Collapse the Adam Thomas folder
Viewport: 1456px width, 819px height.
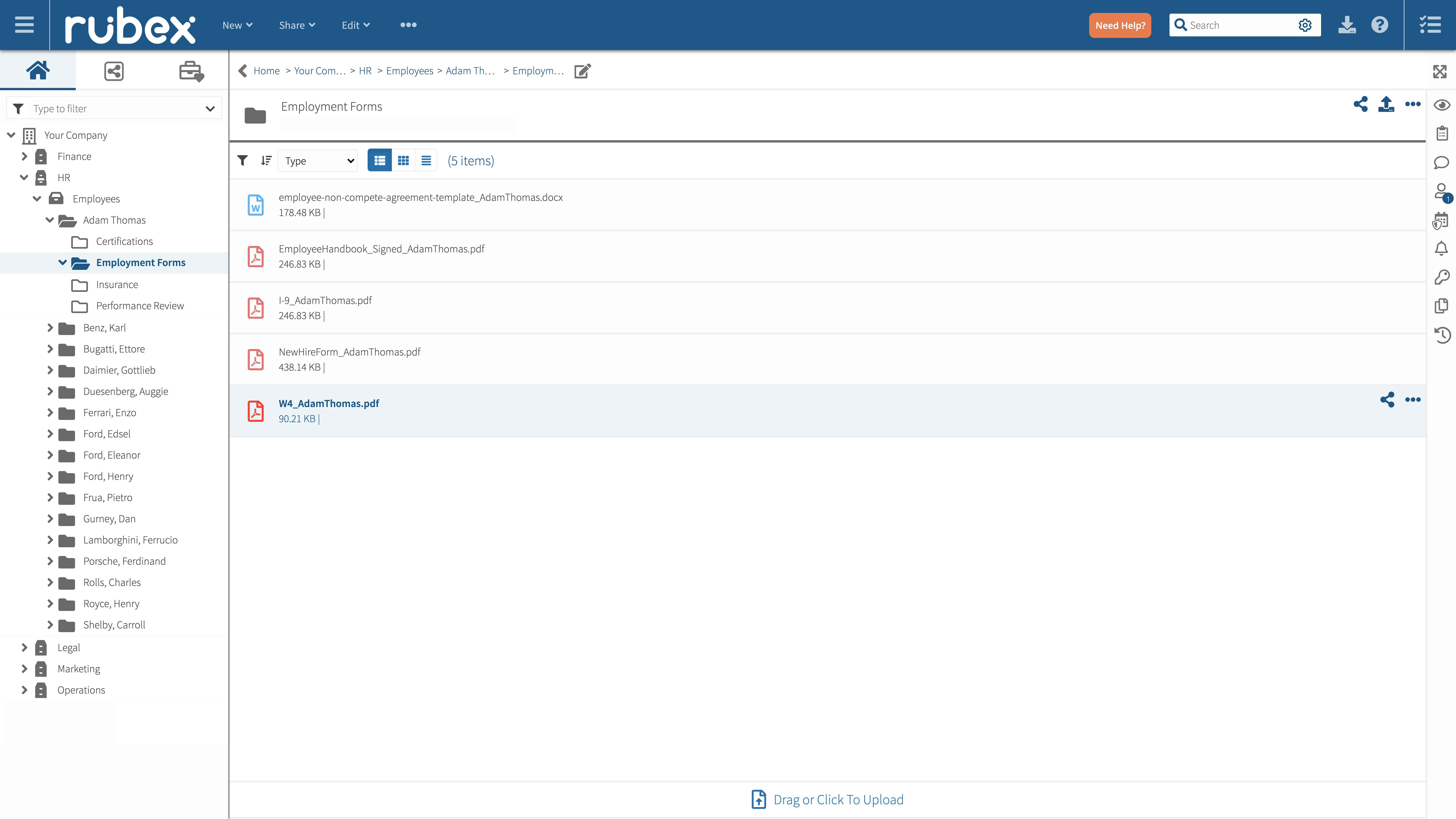point(50,220)
